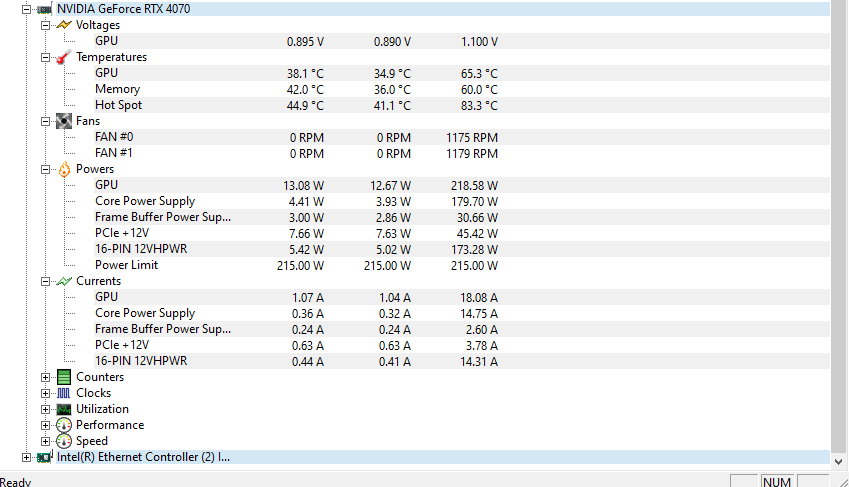Viewport: 849px width, 487px height.
Task: Expand the Intel Ethernet Controller node
Action: click(x=26, y=457)
